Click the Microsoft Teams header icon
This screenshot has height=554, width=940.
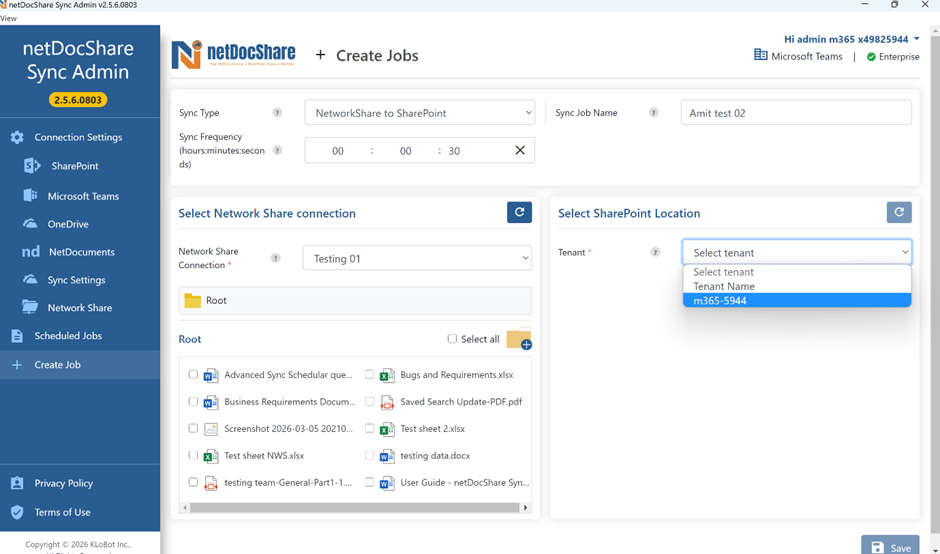760,55
